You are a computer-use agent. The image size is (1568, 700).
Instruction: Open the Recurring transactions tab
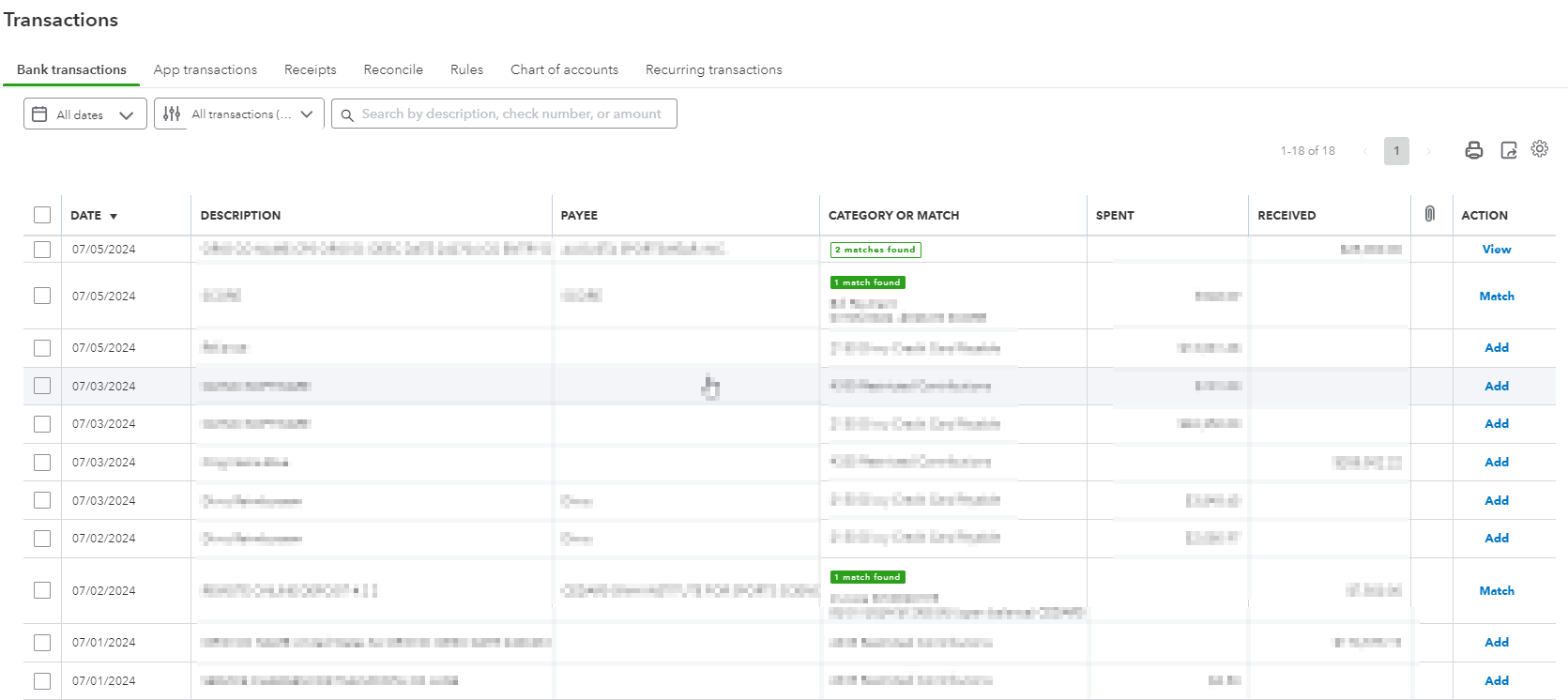713,69
